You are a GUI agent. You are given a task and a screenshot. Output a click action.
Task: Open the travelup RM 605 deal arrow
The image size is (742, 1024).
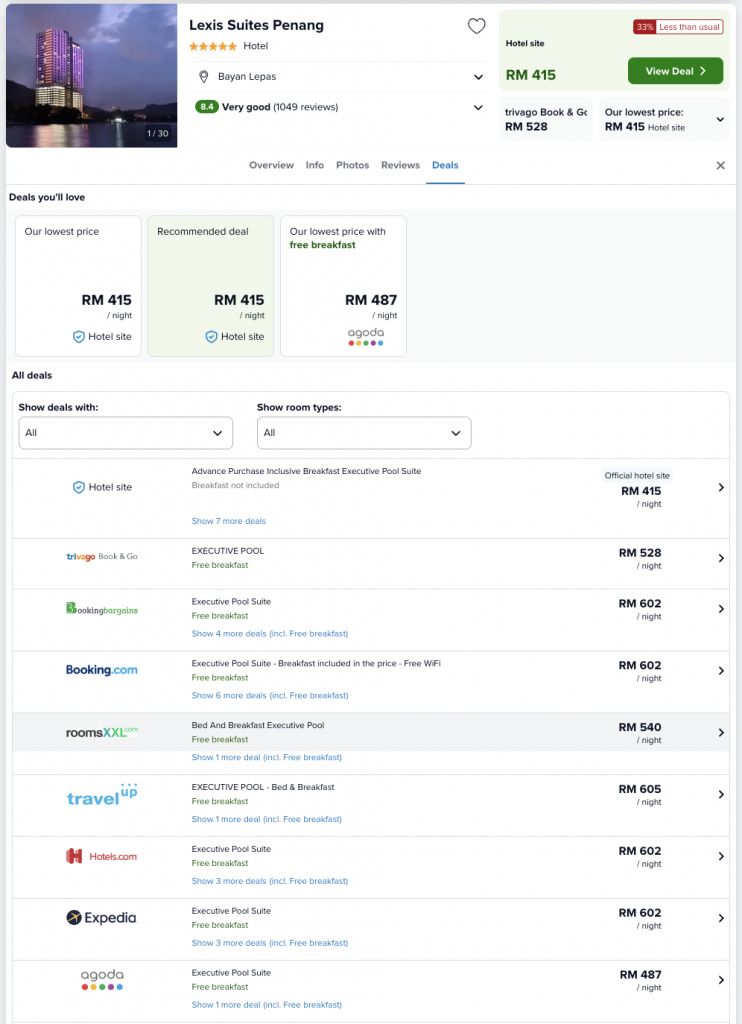721,794
